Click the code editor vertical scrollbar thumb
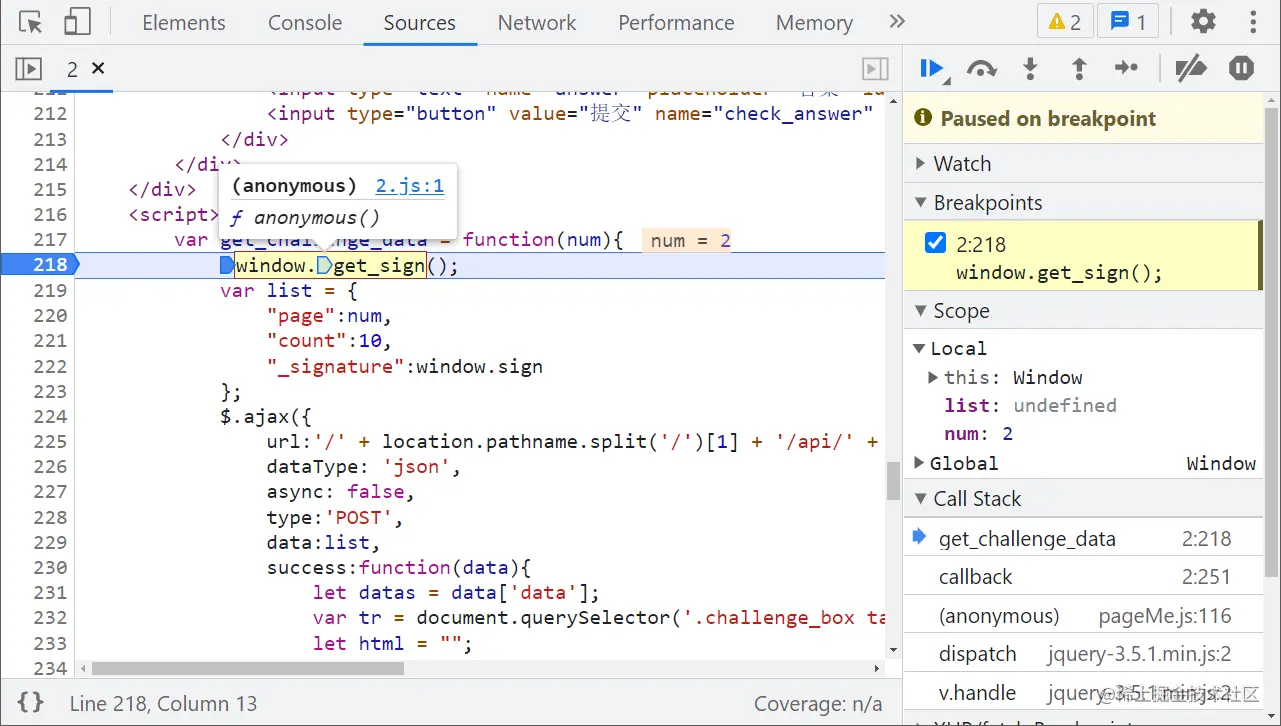This screenshot has width=1281, height=726. tap(893, 481)
